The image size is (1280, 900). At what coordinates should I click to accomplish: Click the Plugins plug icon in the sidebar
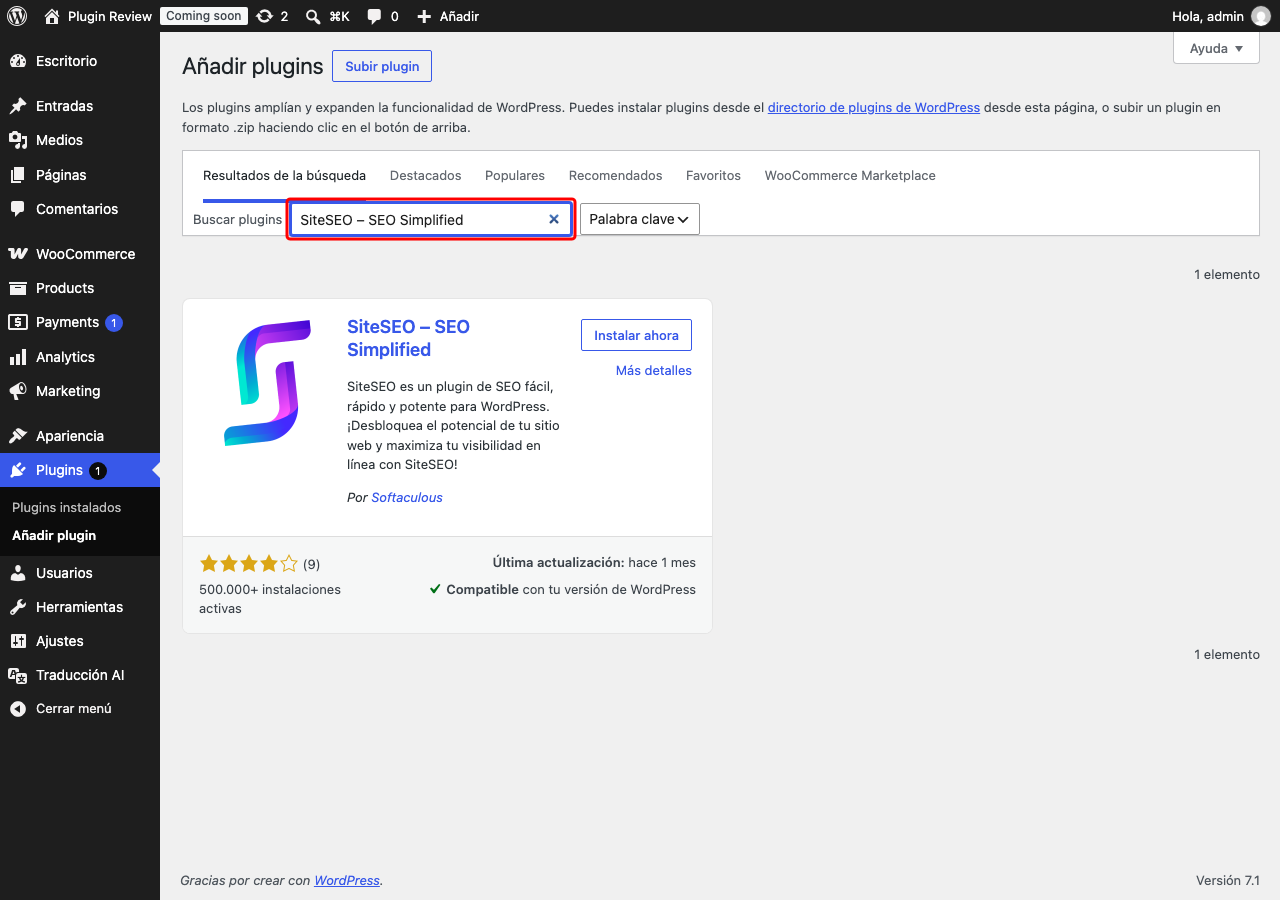pos(18,470)
